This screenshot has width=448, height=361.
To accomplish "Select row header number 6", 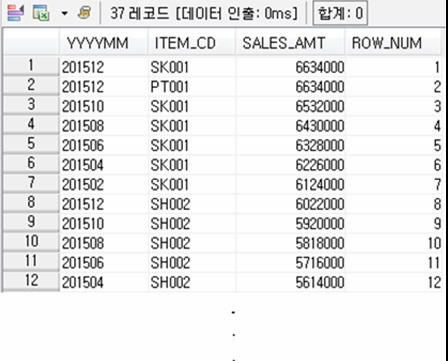I will 31,163.
